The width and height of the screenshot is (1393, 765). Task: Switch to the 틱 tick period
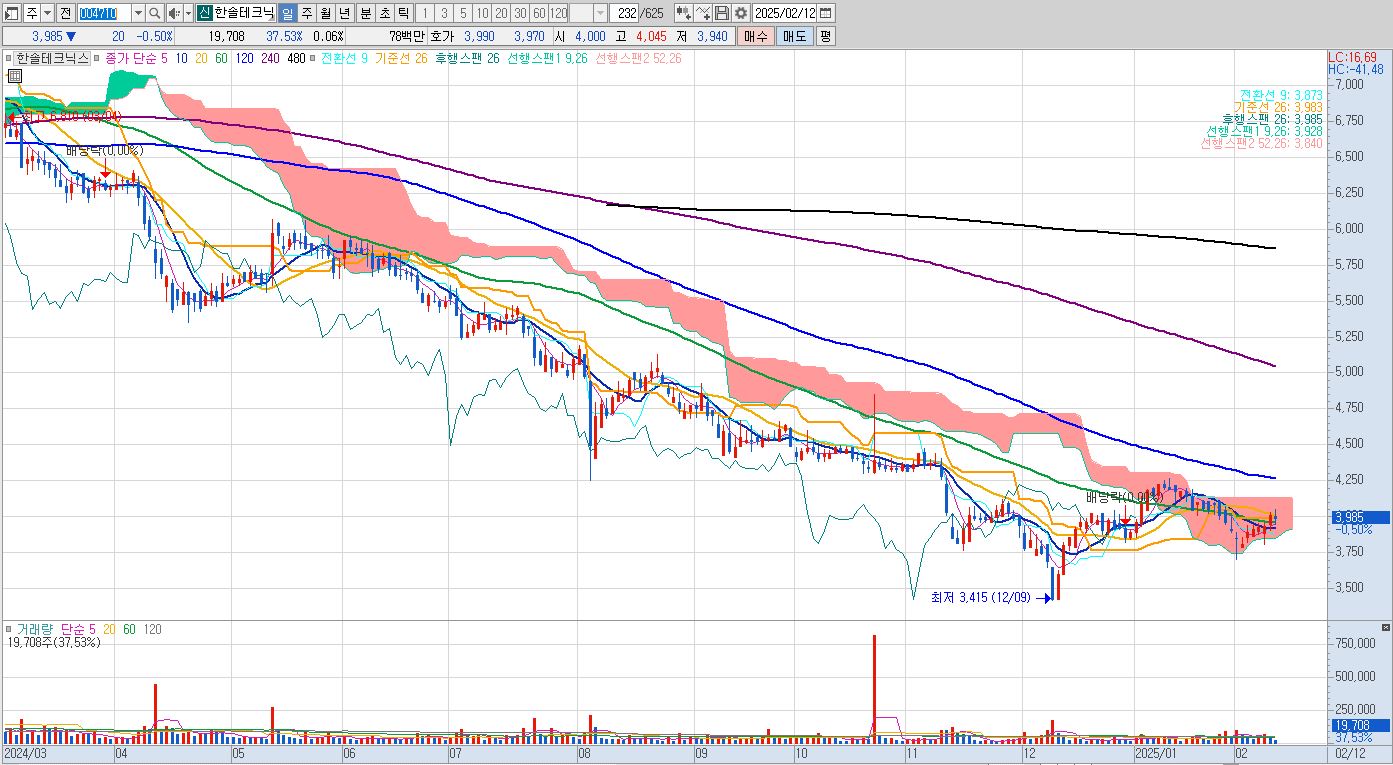tap(403, 13)
